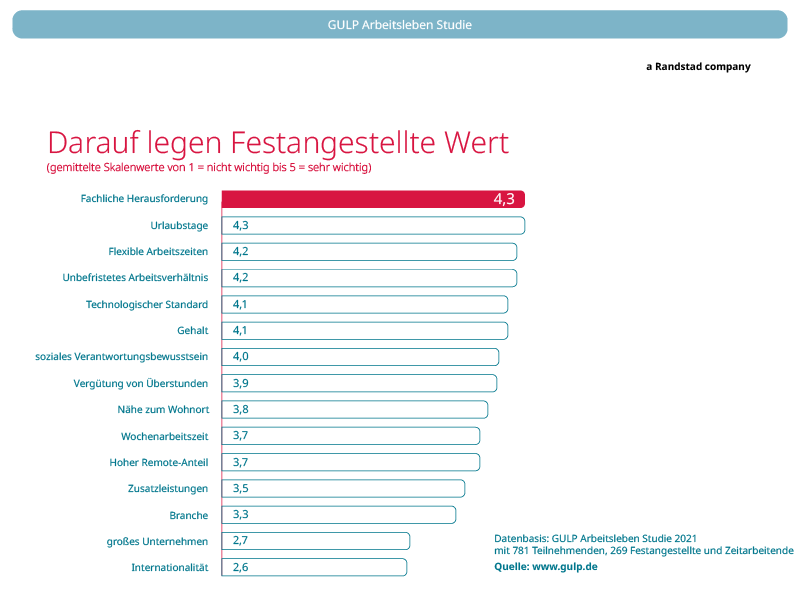Click the Wochenarbeitszeit label

point(164,436)
